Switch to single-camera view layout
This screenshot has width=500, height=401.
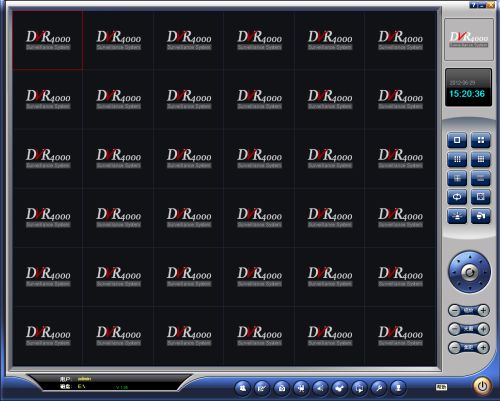(457, 140)
